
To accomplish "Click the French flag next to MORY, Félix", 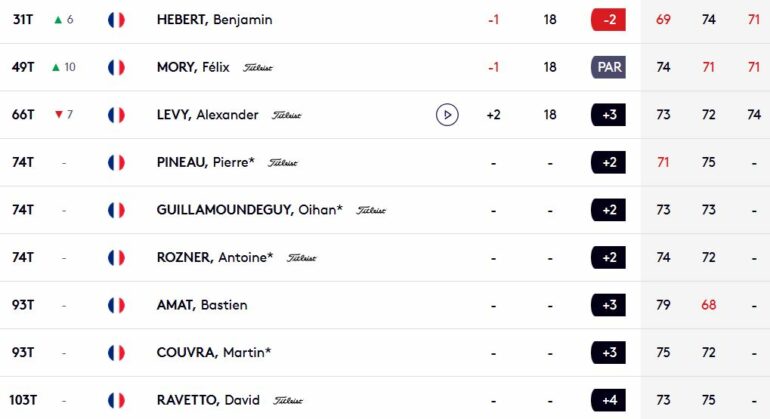I will (x=116, y=67).
